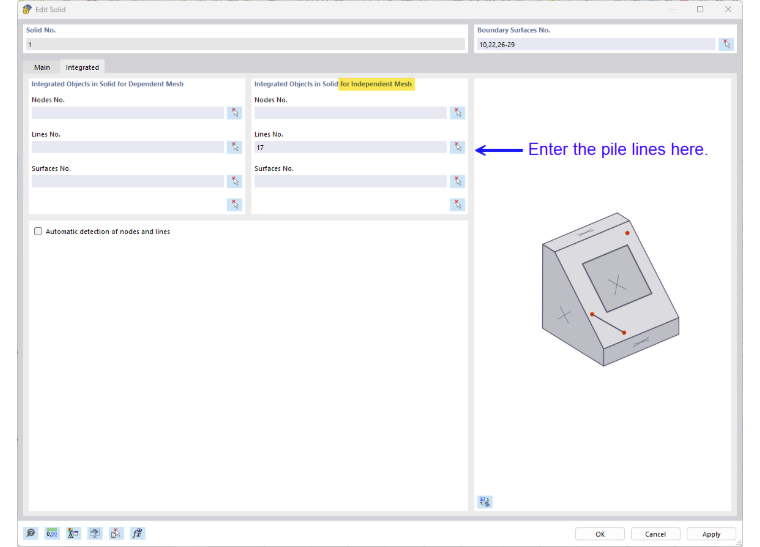Viewport: 760px width, 547px height.
Task: Click the Edit Solid title bar app icon
Action: point(27,9)
